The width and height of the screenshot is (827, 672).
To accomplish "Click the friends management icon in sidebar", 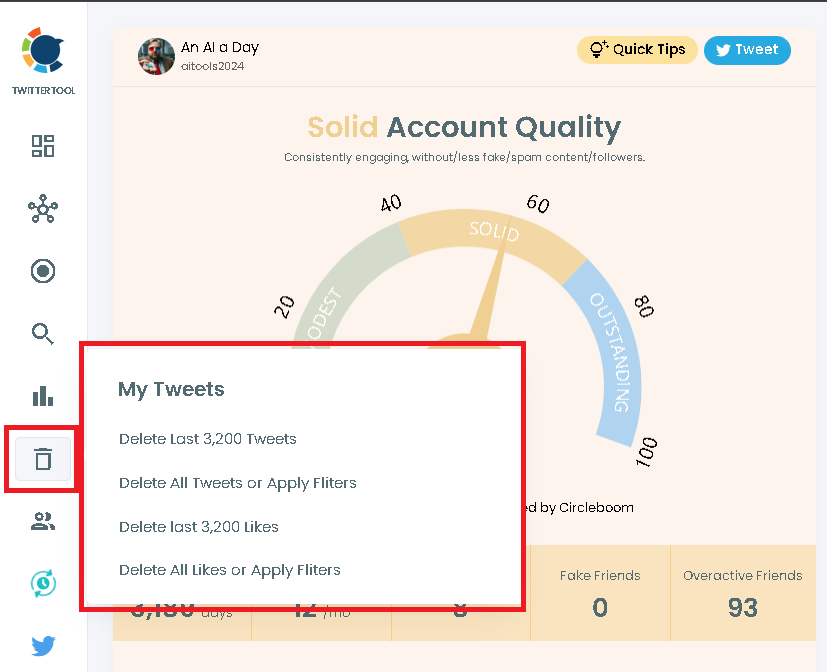I will [43, 521].
